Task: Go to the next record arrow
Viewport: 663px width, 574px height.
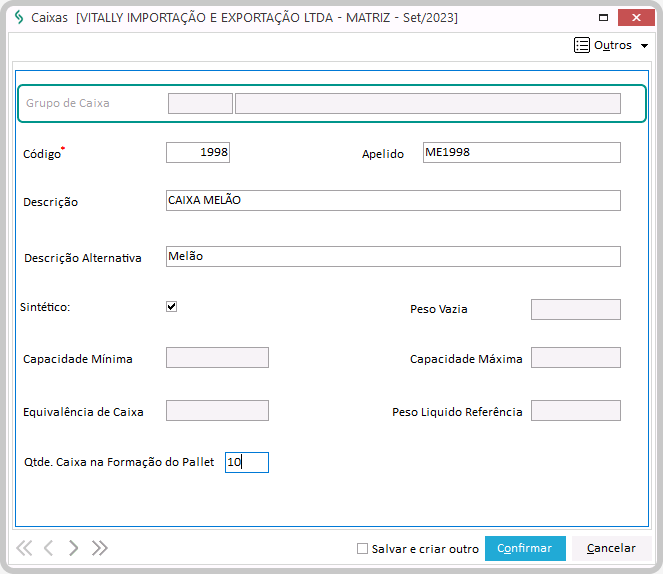Action: click(74, 548)
